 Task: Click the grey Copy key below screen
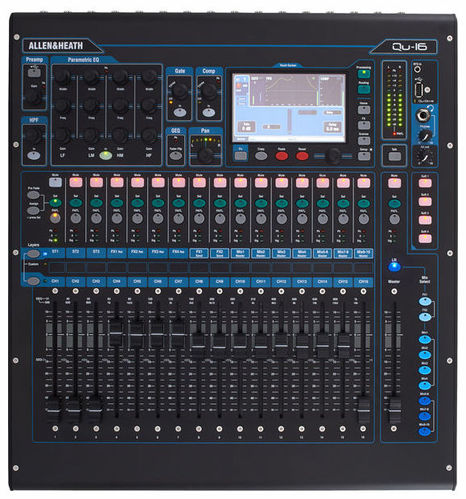[261, 156]
